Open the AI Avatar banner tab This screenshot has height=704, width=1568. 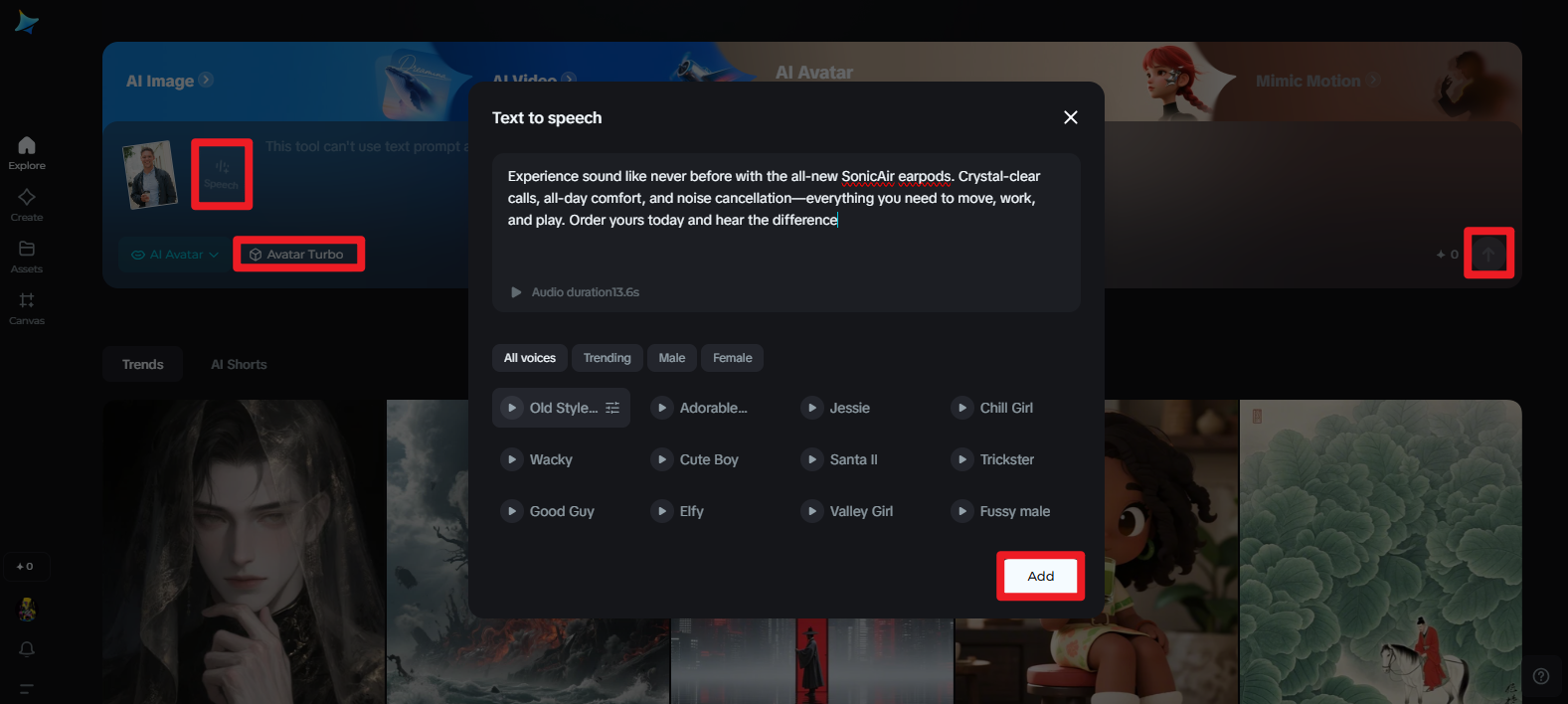click(814, 73)
